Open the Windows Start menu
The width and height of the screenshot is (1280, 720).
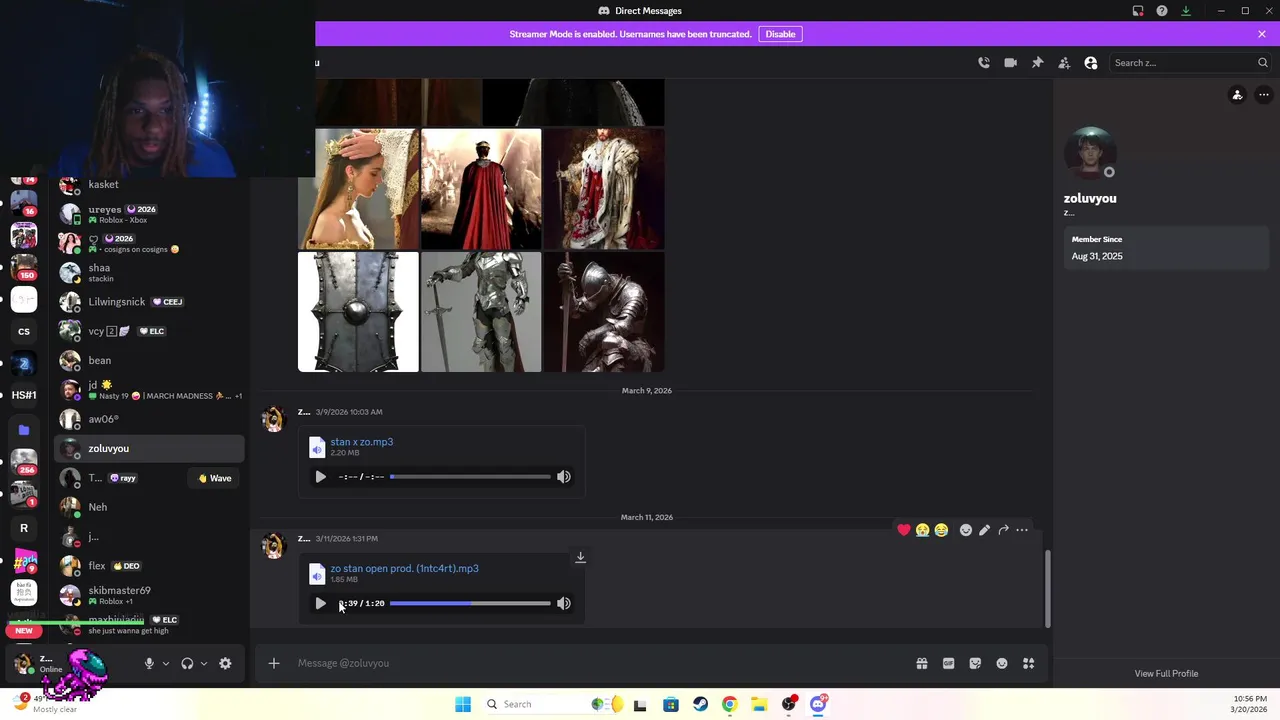click(x=463, y=704)
